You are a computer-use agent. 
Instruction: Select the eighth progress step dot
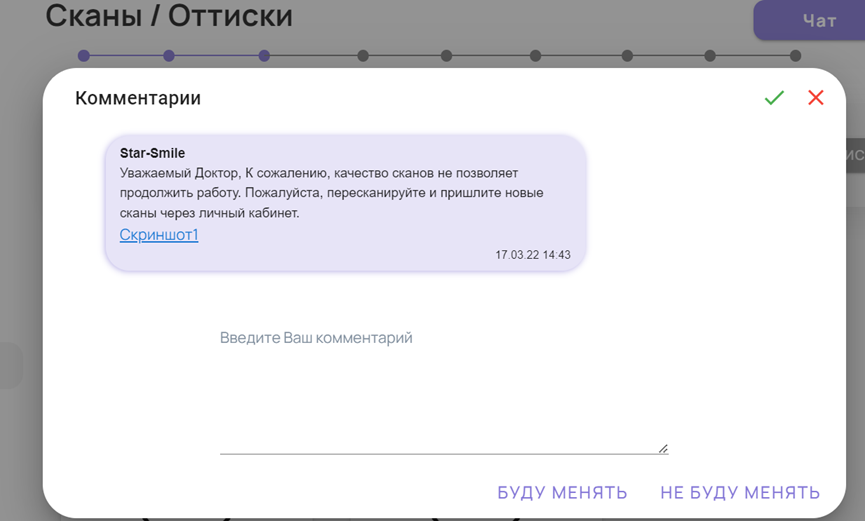(x=710, y=56)
